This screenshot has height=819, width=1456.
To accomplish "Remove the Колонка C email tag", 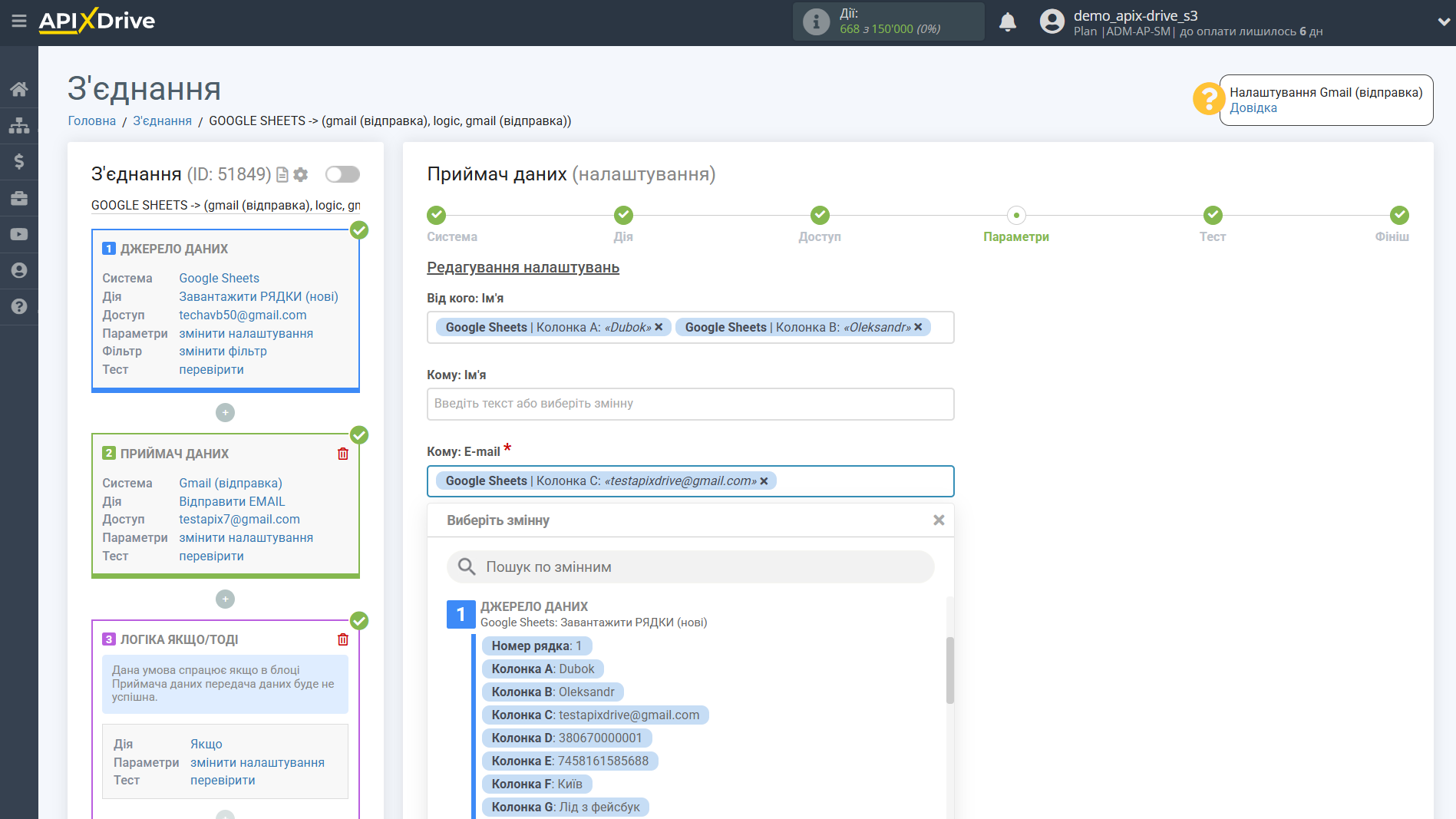I will [764, 481].
